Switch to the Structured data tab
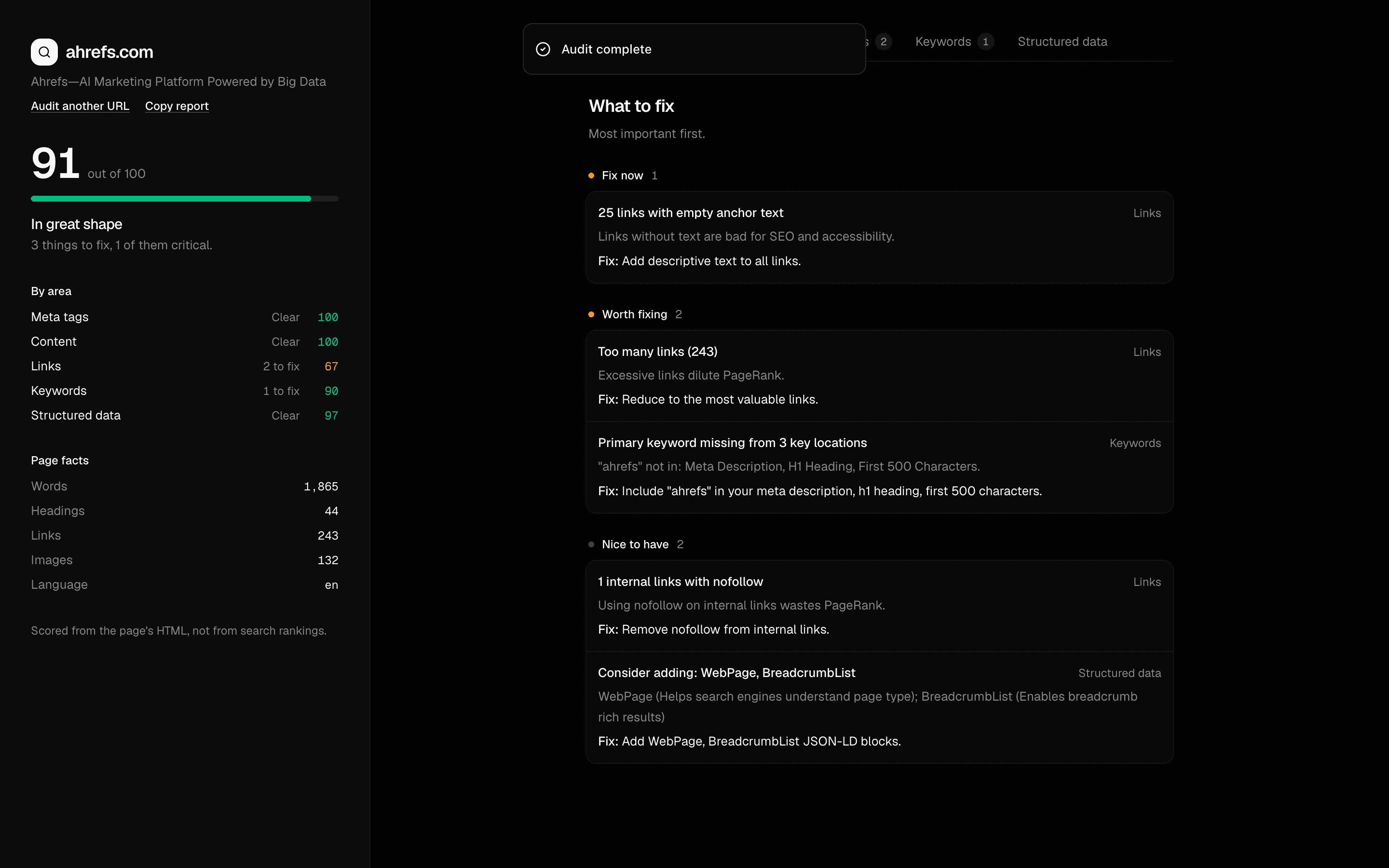1389x868 pixels. (x=1062, y=42)
